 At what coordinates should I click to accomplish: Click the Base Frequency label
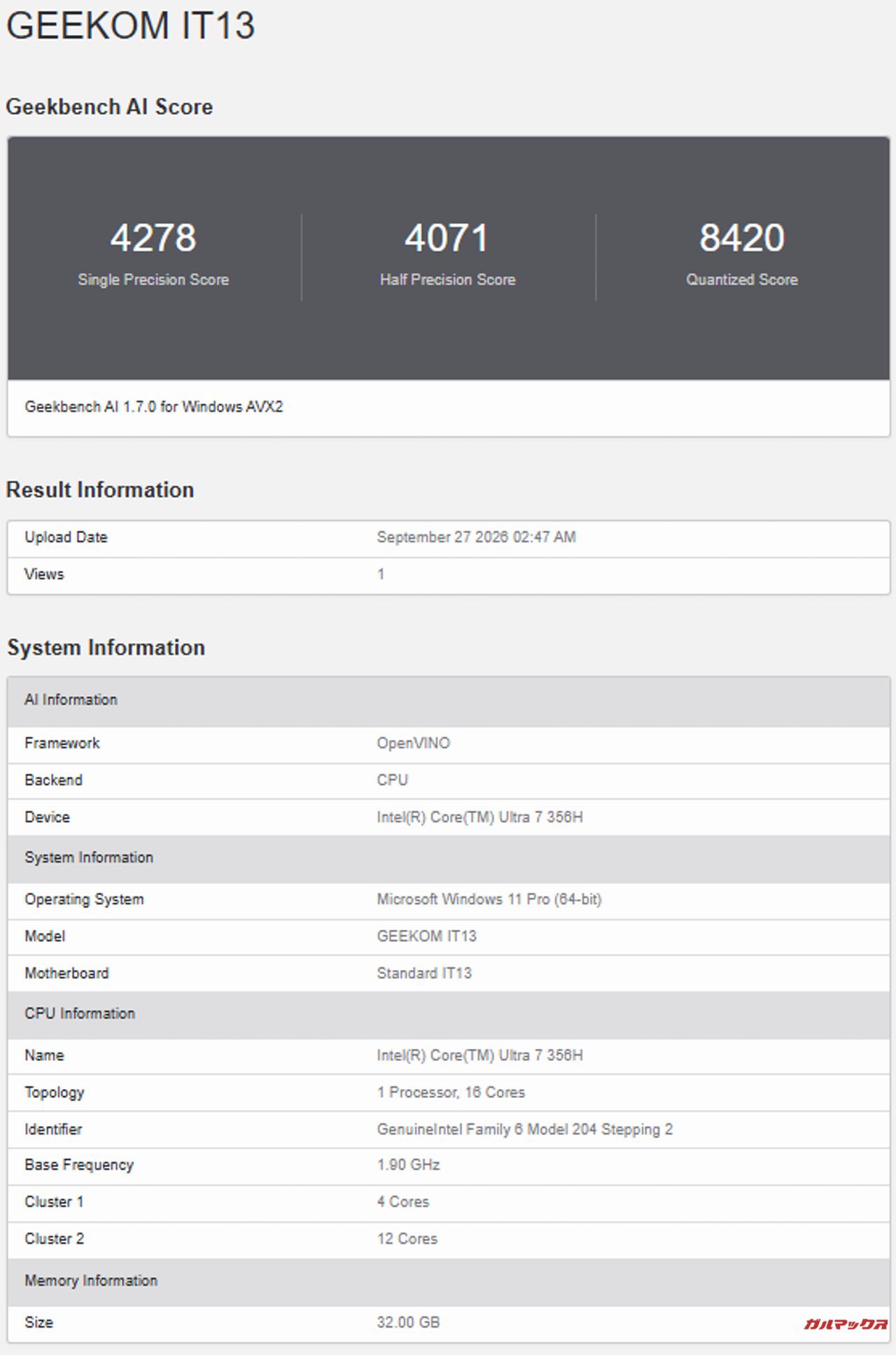[79, 1165]
